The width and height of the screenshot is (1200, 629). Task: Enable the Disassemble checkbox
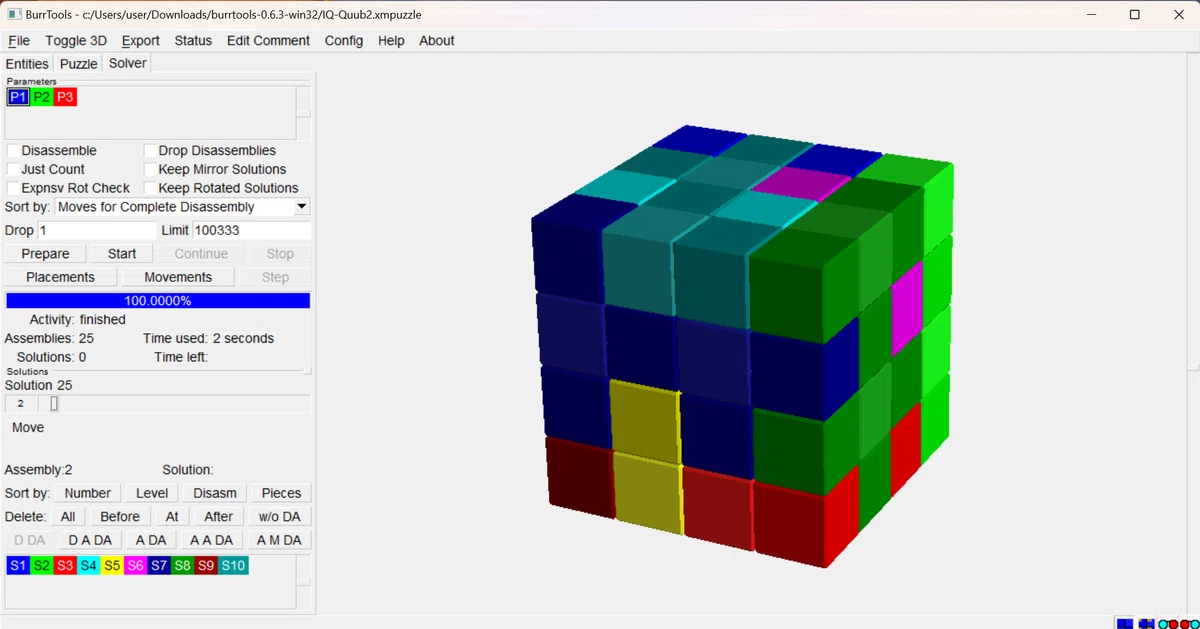click(x=13, y=150)
